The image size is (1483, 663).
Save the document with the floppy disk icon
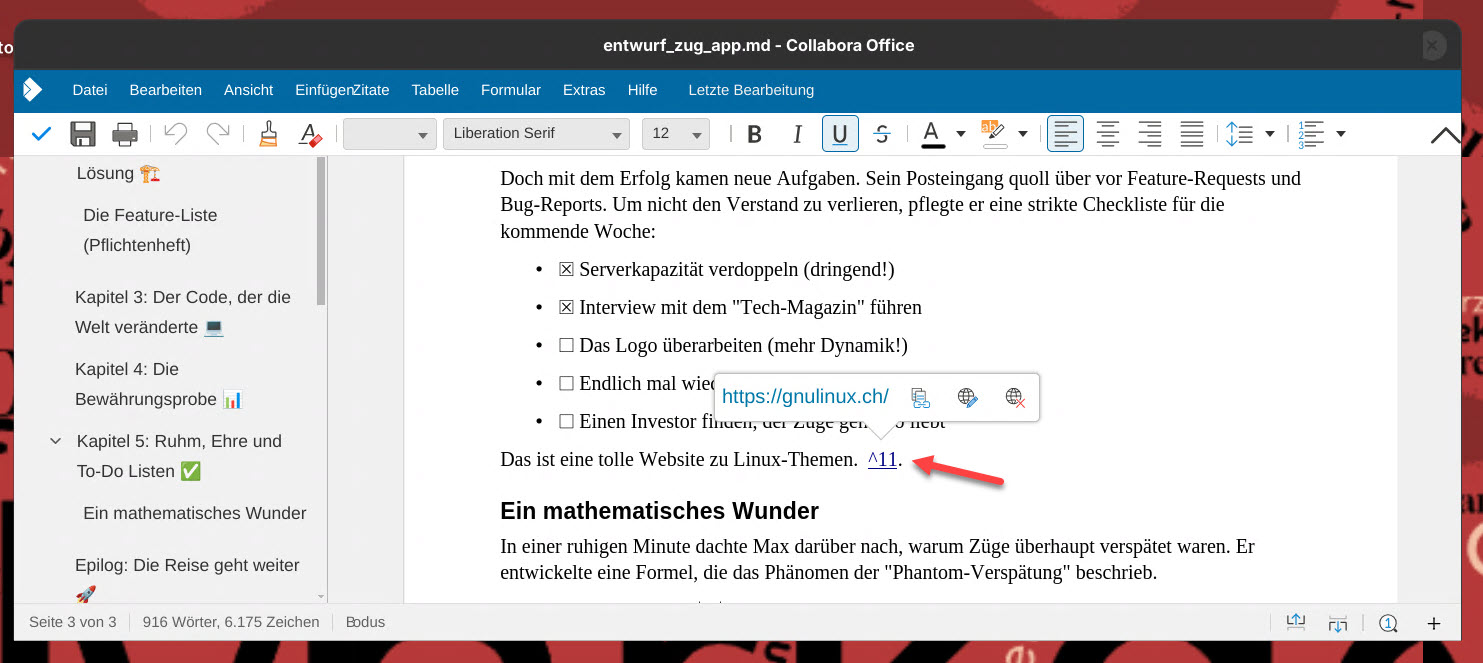[82, 134]
